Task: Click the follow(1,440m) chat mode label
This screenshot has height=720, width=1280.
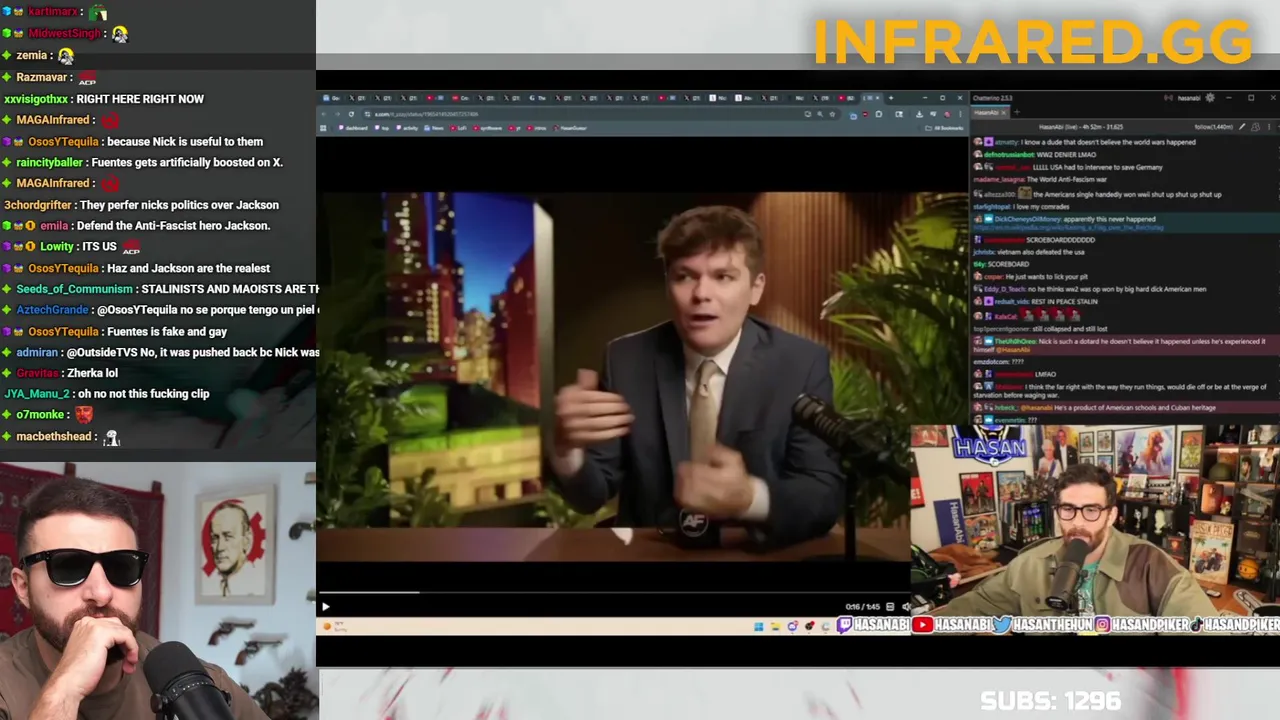Action: (x=1214, y=127)
